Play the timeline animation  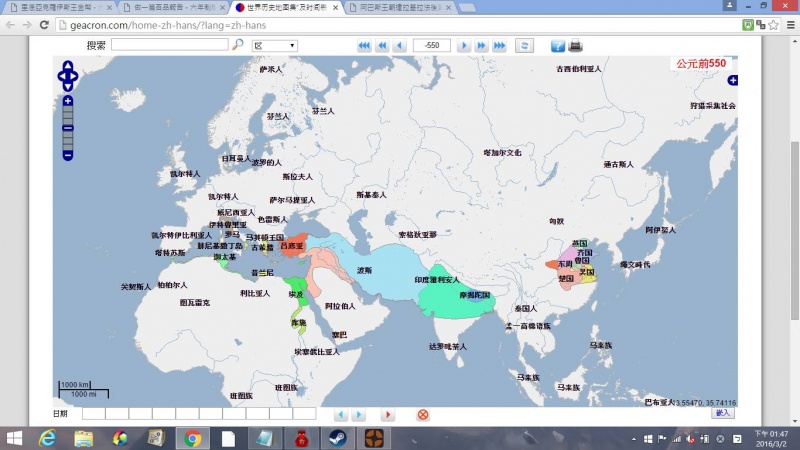(x=388, y=414)
